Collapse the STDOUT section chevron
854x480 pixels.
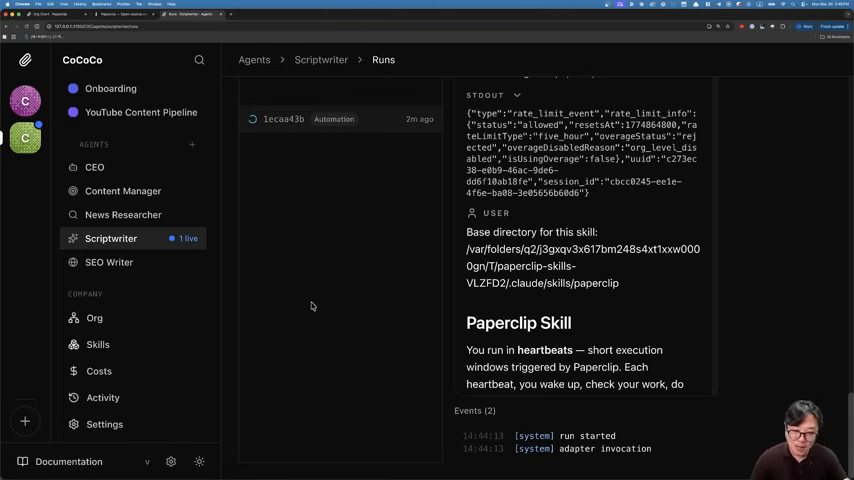tap(517, 95)
